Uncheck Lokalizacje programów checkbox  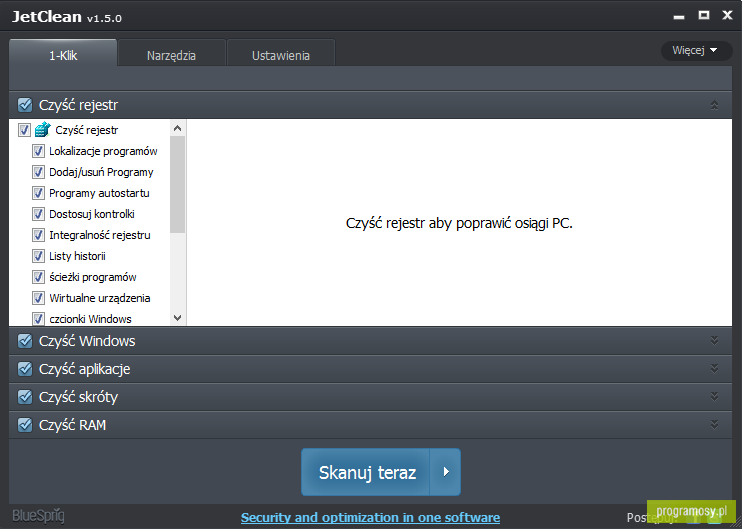click(x=38, y=151)
